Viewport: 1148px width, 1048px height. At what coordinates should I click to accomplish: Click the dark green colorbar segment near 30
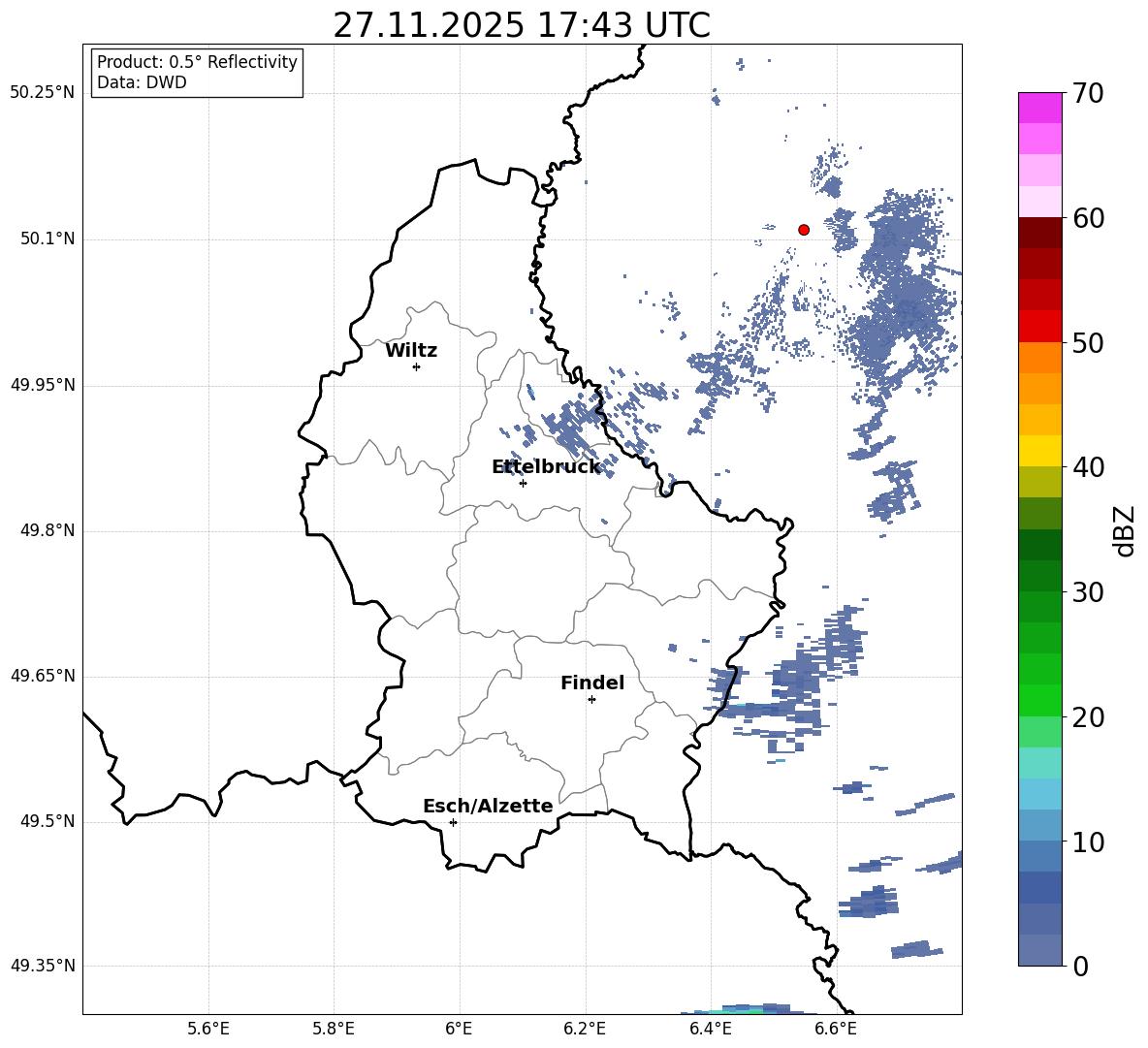coord(1040,576)
